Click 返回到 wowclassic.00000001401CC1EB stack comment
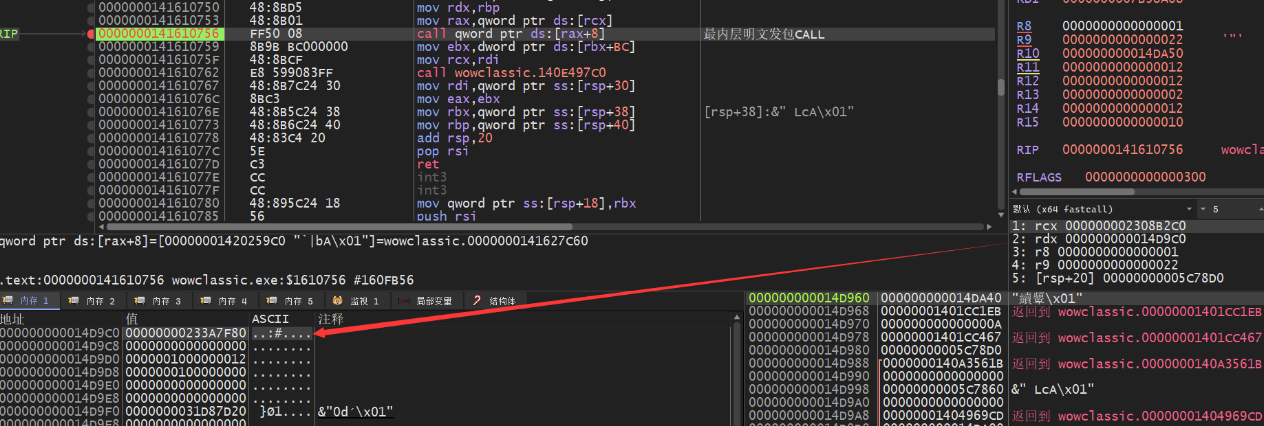This screenshot has height=426, width=1264. [x=1138, y=312]
